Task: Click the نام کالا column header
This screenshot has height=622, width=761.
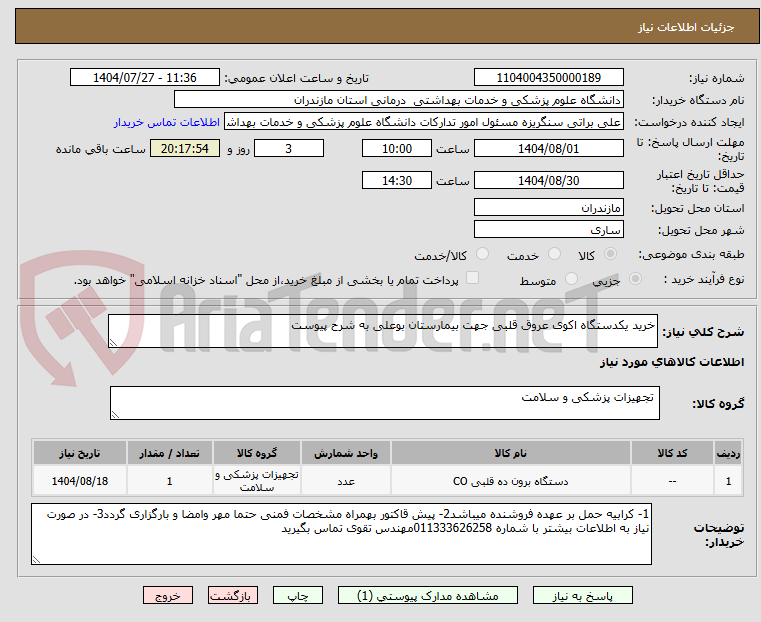Action: 511,453
